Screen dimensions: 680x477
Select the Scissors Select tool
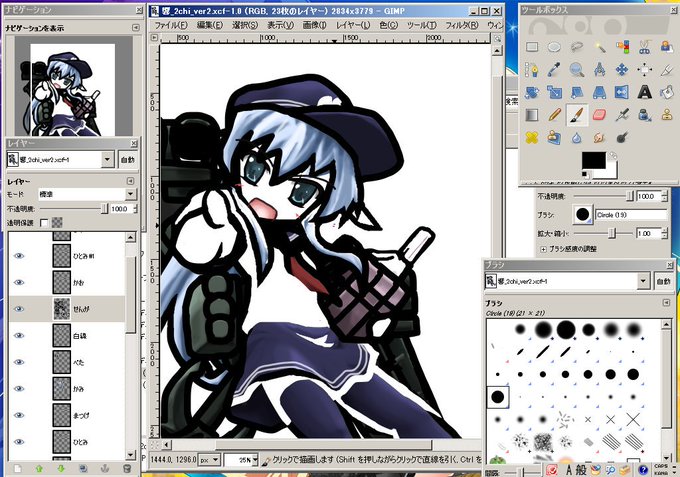(645, 47)
